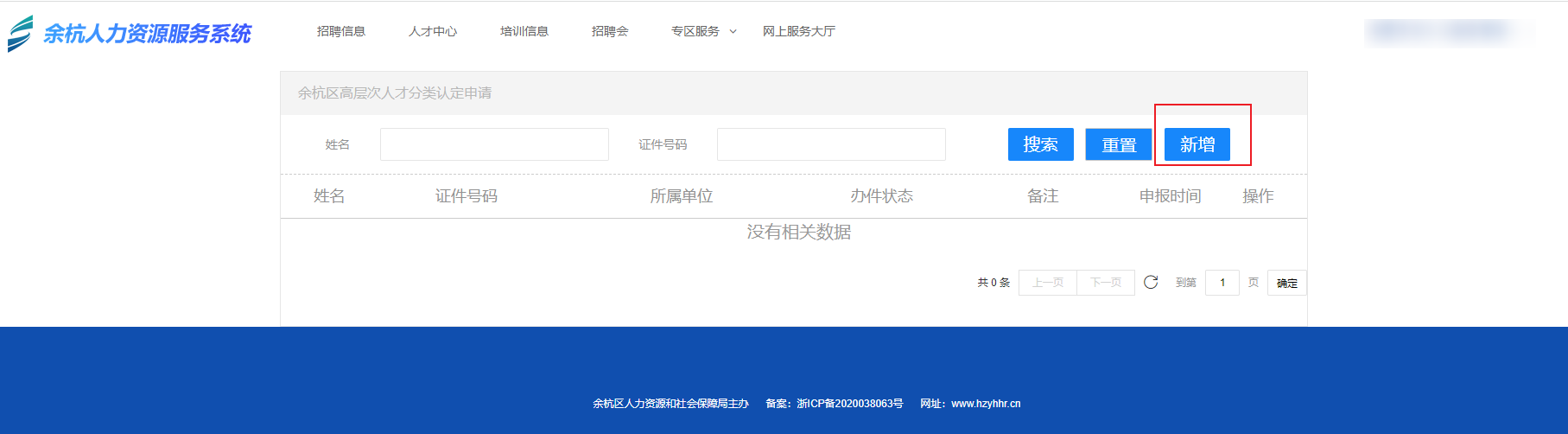Screen dimensions: 1568x434
Task: Focus the 姓名 text input field
Action: point(494,144)
